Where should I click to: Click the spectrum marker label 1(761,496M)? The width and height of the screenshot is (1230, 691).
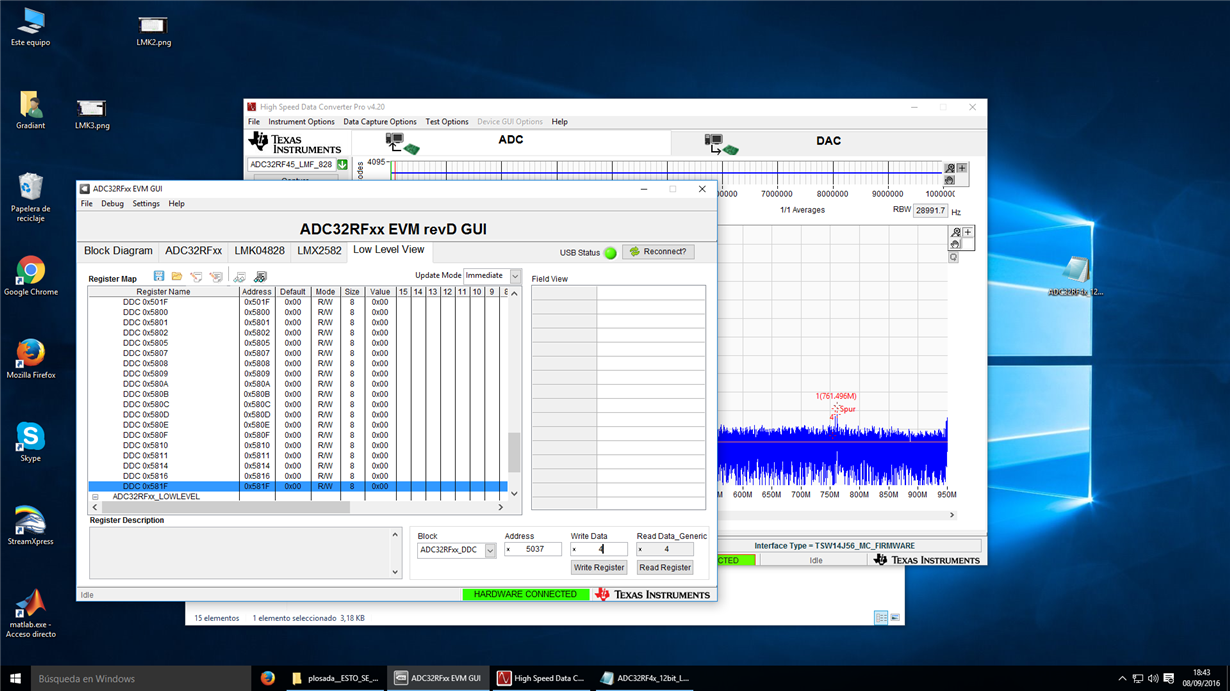(x=836, y=396)
